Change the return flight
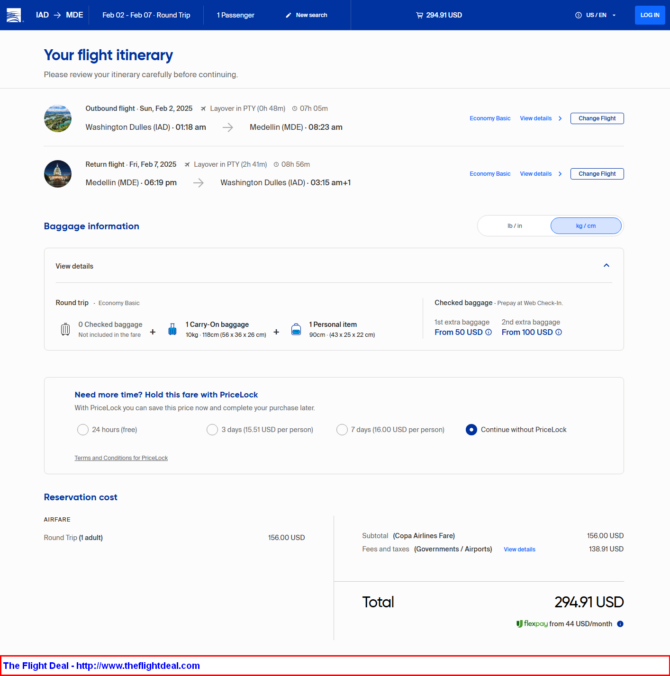Image resolution: width=670 pixels, height=676 pixels. point(597,174)
